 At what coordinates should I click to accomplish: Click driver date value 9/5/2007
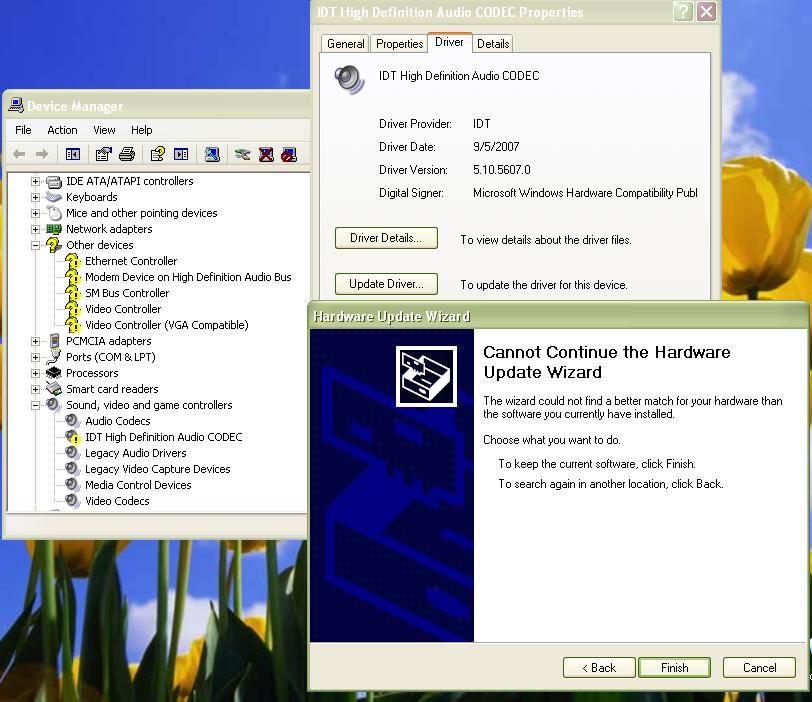[496, 147]
